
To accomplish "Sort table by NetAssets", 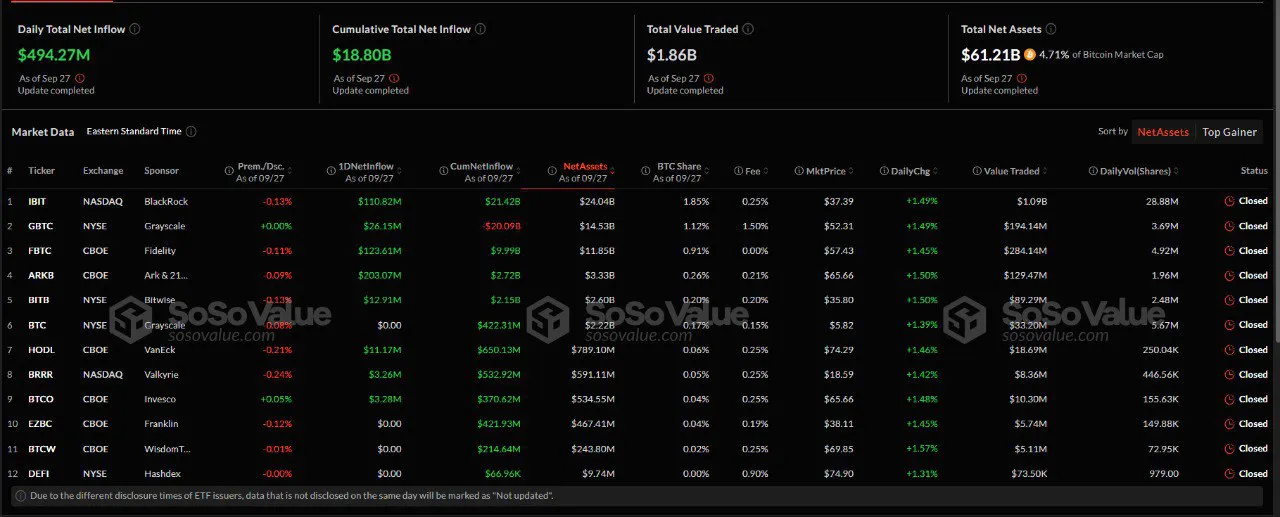I will click(x=1163, y=132).
